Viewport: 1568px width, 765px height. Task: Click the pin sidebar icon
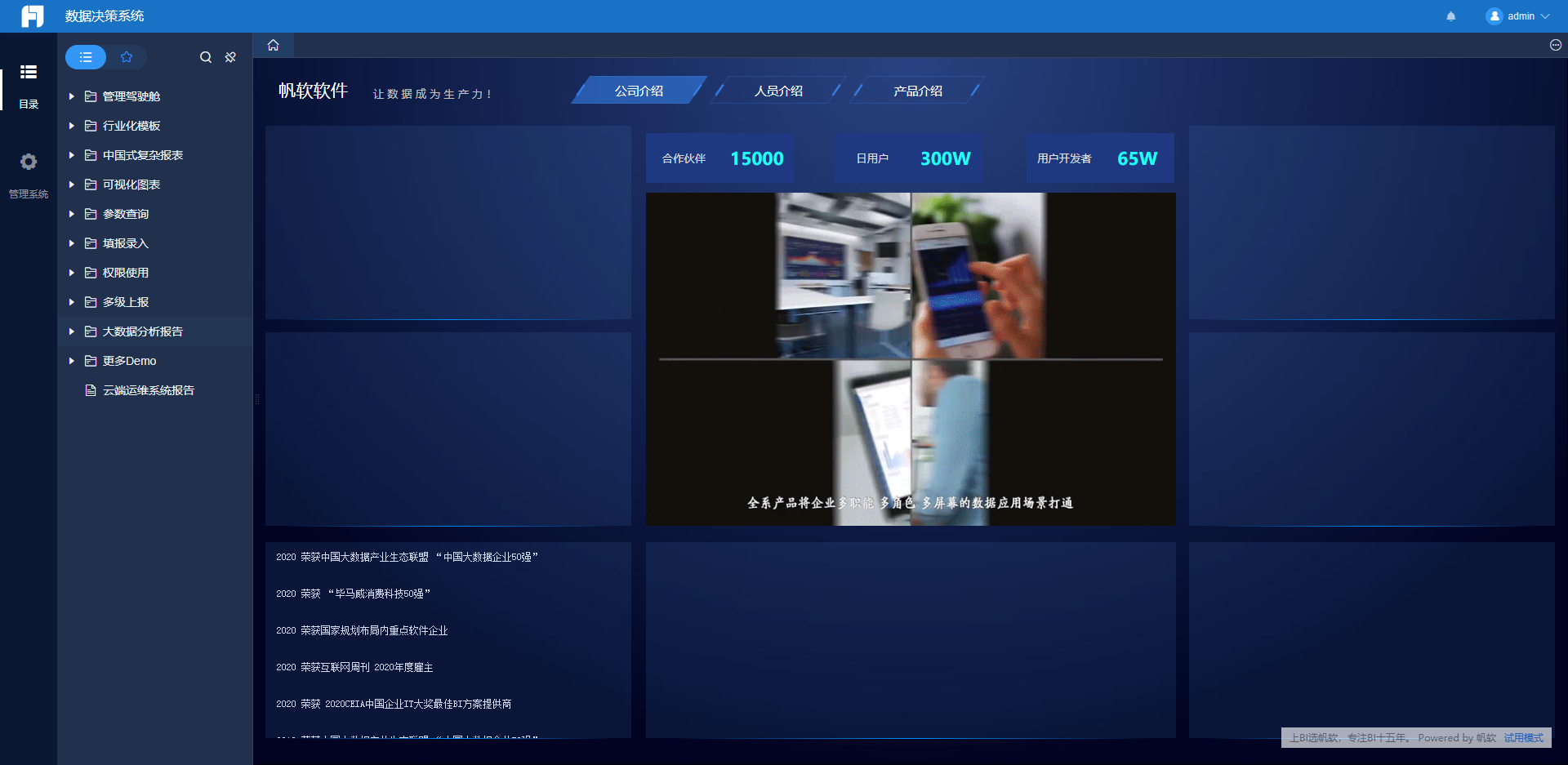[x=230, y=57]
